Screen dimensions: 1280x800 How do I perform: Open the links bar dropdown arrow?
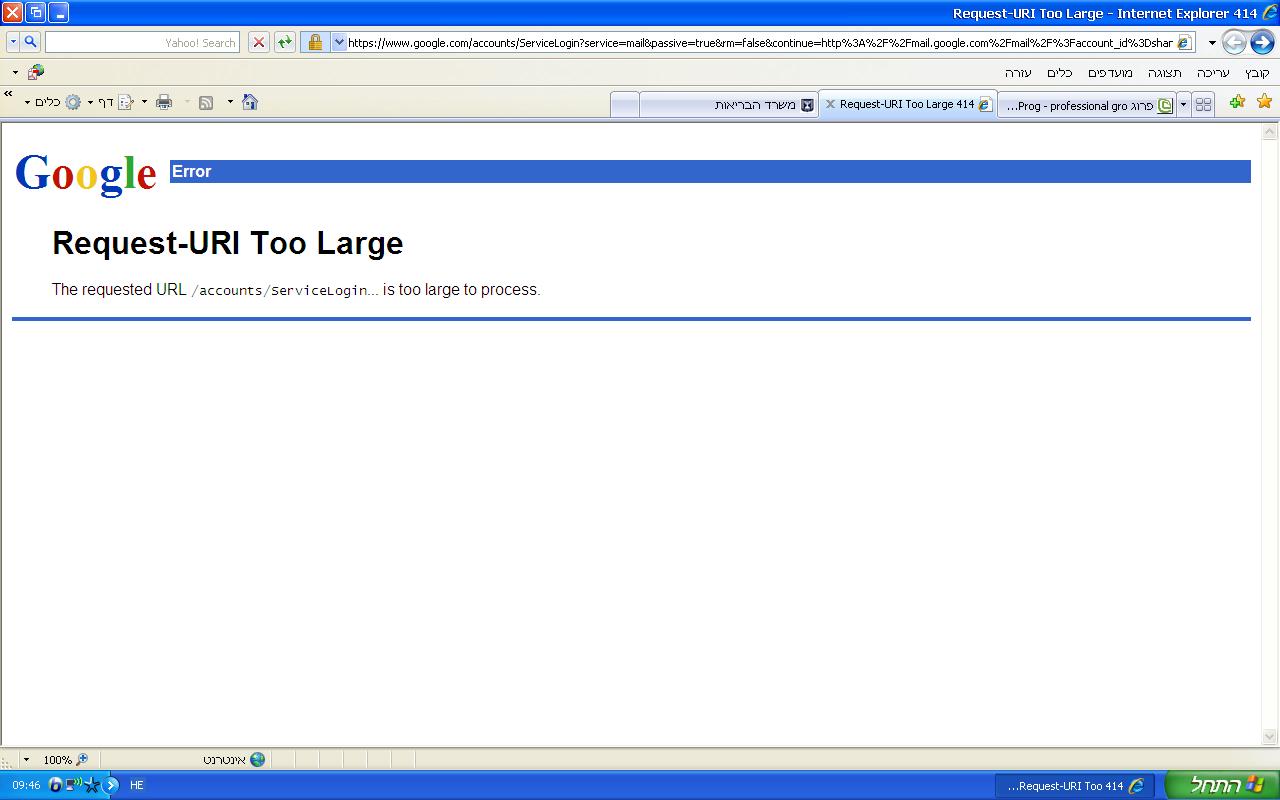pos(15,72)
